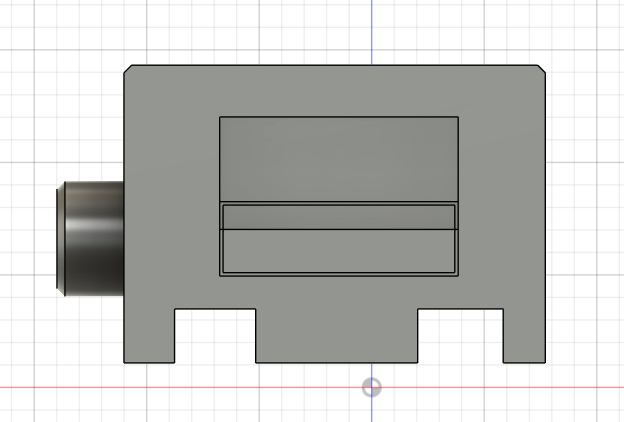Select the lower inset rectangular face in pocket
The width and height of the screenshot is (624, 422).
pyautogui.click(x=339, y=251)
